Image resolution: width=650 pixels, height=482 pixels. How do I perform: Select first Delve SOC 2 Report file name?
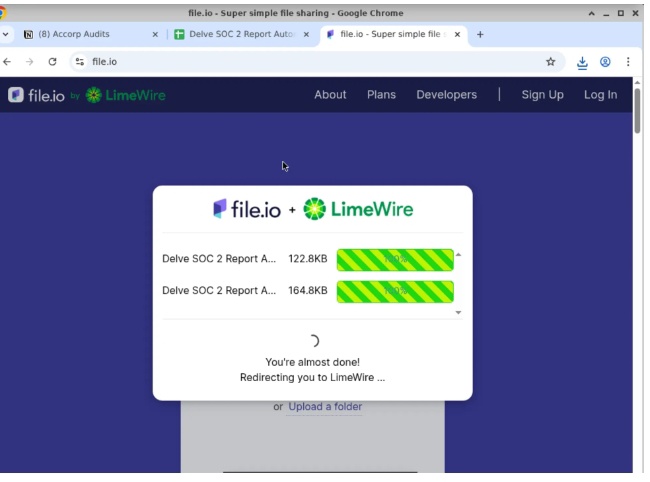coord(219,259)
